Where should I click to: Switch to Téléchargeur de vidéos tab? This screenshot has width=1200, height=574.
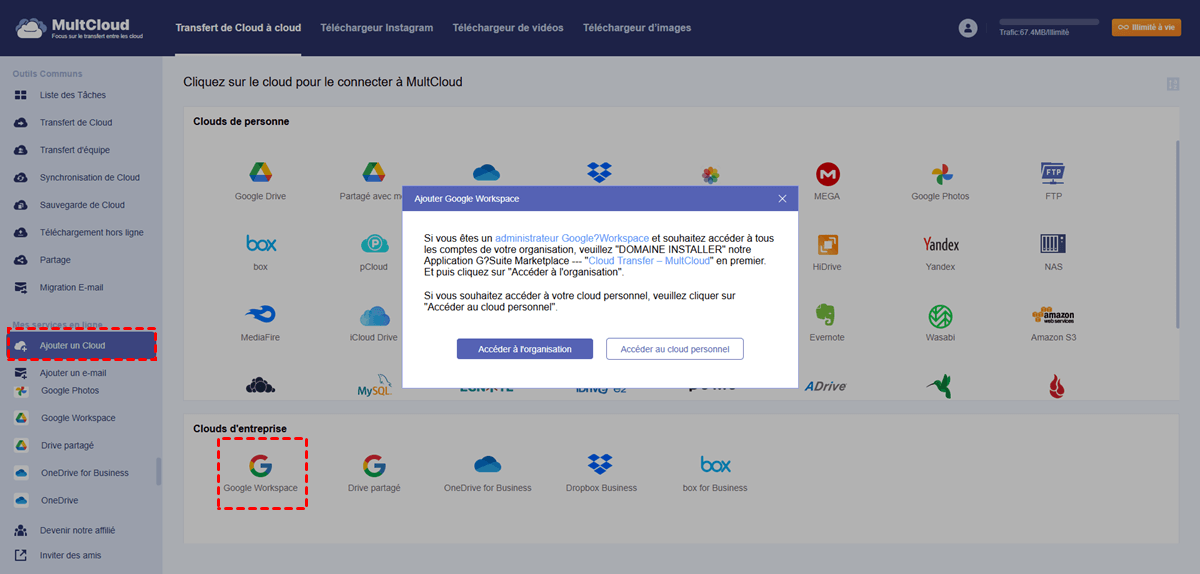[508, 28]
